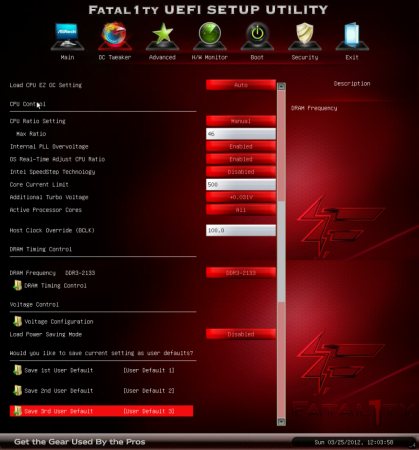This screenshot has width=419, height=450.
Task: Select the OC Tweaker rocket globe icon
Action: point(114,36)
